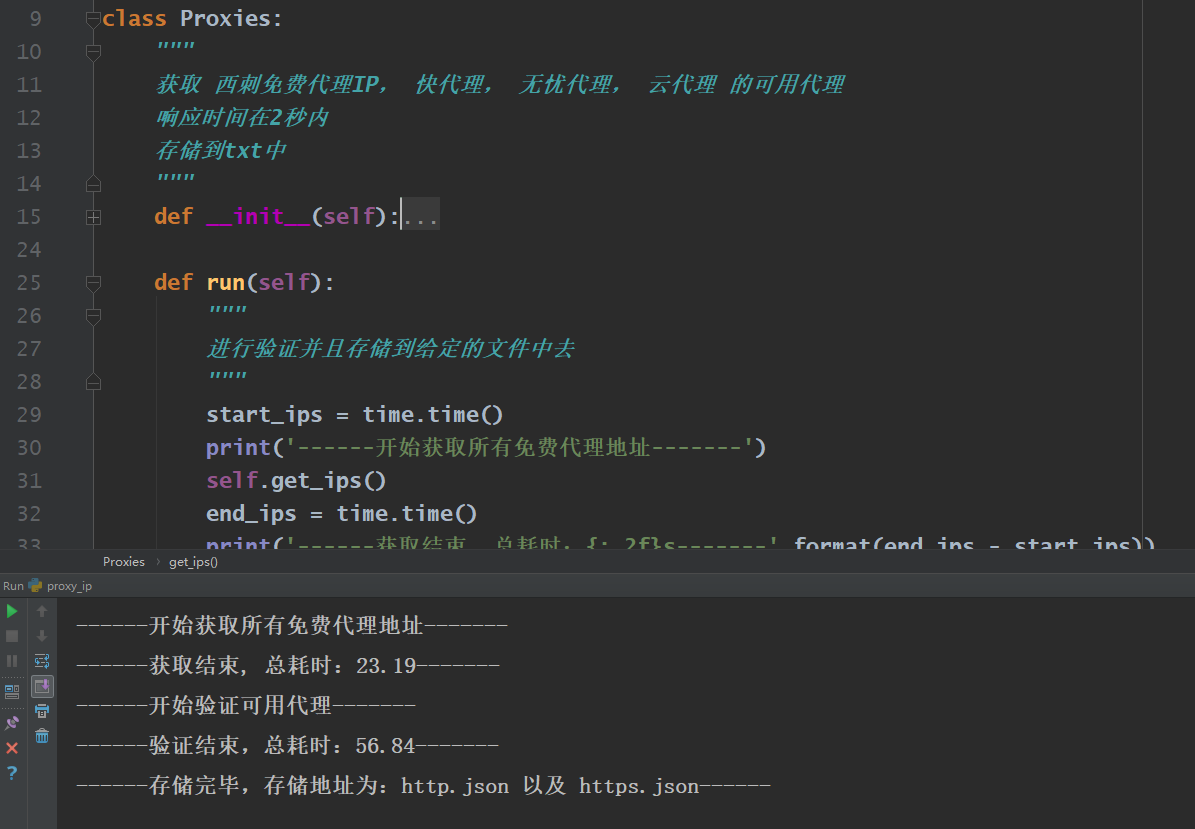1195x829 pixels.
Task: Toggle scroll to end of output
Action: click(42, 686)
